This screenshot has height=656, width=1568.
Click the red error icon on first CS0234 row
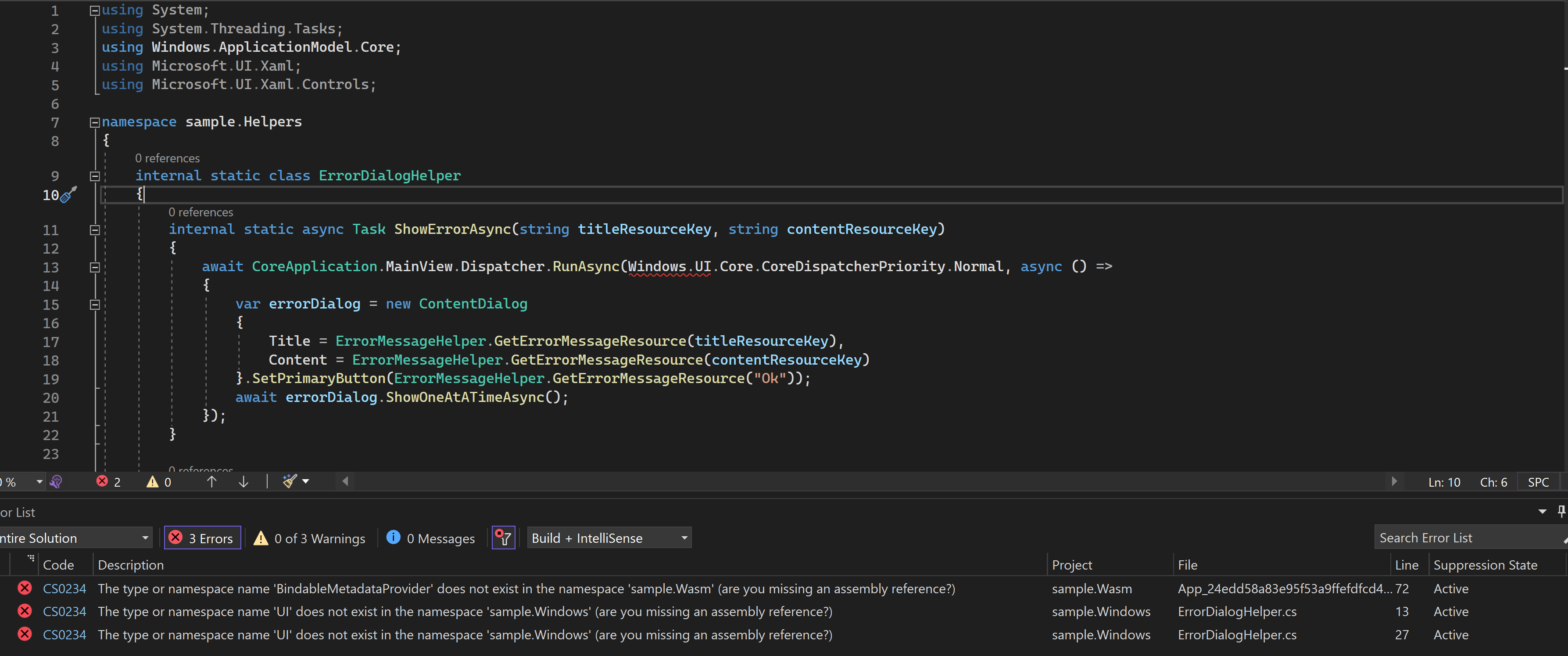(24, 588)
